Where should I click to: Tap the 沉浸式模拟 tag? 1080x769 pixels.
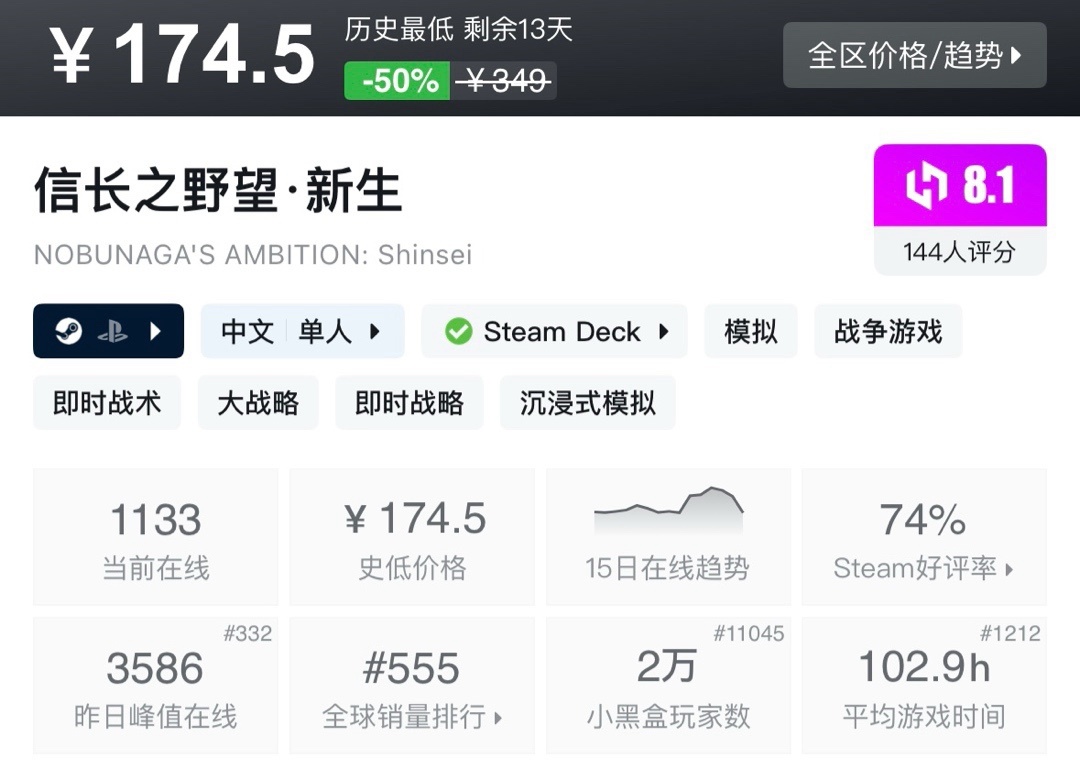(x=587, y=403)
